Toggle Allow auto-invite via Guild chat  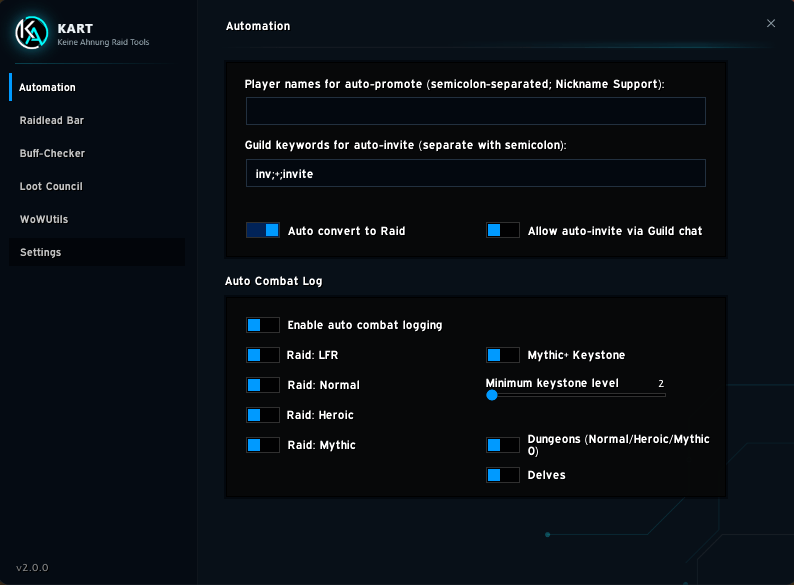click(x=503, y=230)
